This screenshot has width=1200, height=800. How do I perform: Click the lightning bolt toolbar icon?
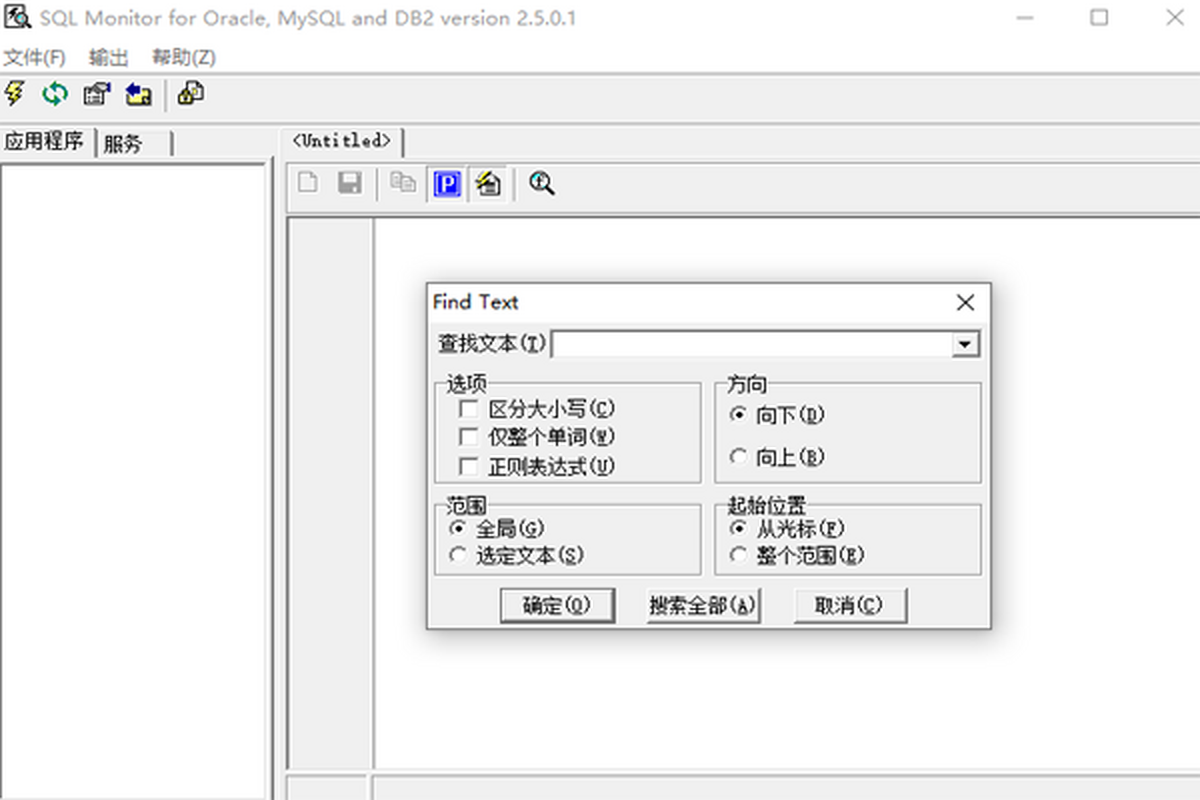click(x=14, y=94)
